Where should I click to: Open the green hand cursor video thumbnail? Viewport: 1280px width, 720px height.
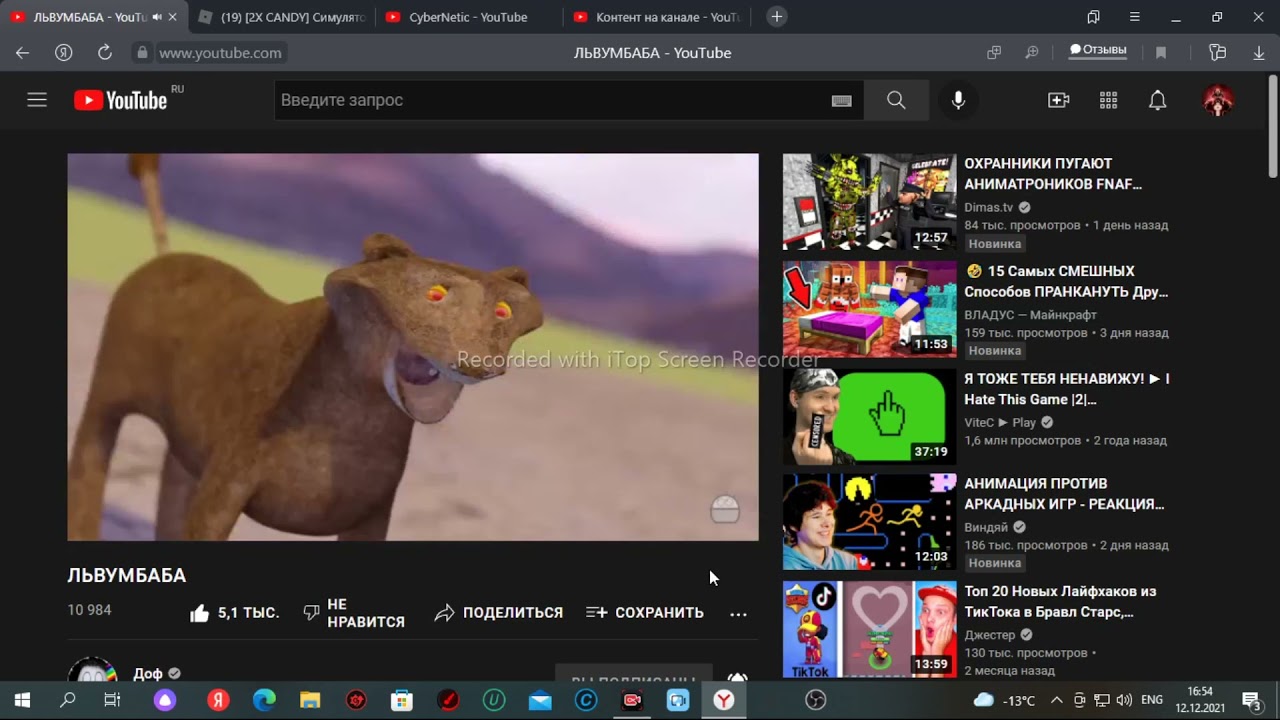point(869,417)
